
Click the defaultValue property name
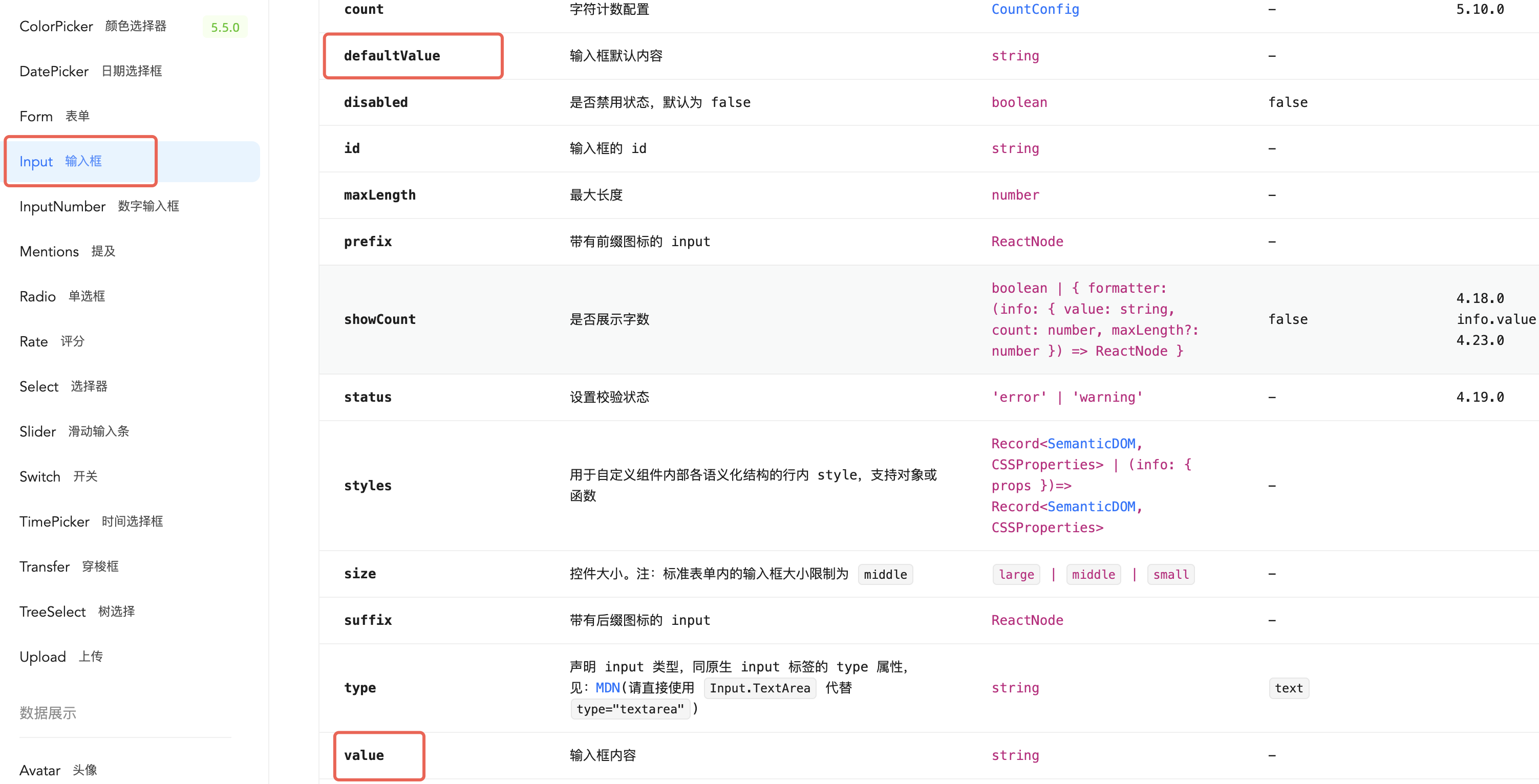pyautogui.click(x=391, y=56)
